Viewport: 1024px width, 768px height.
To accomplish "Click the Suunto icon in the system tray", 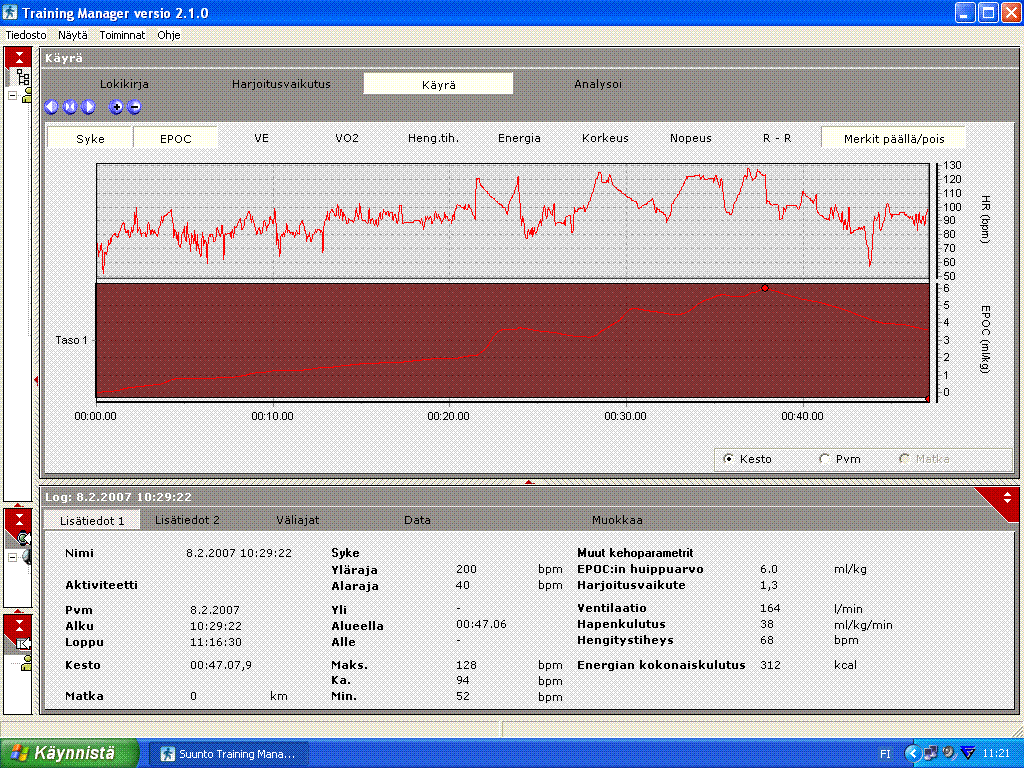I will tap(966, 753).
